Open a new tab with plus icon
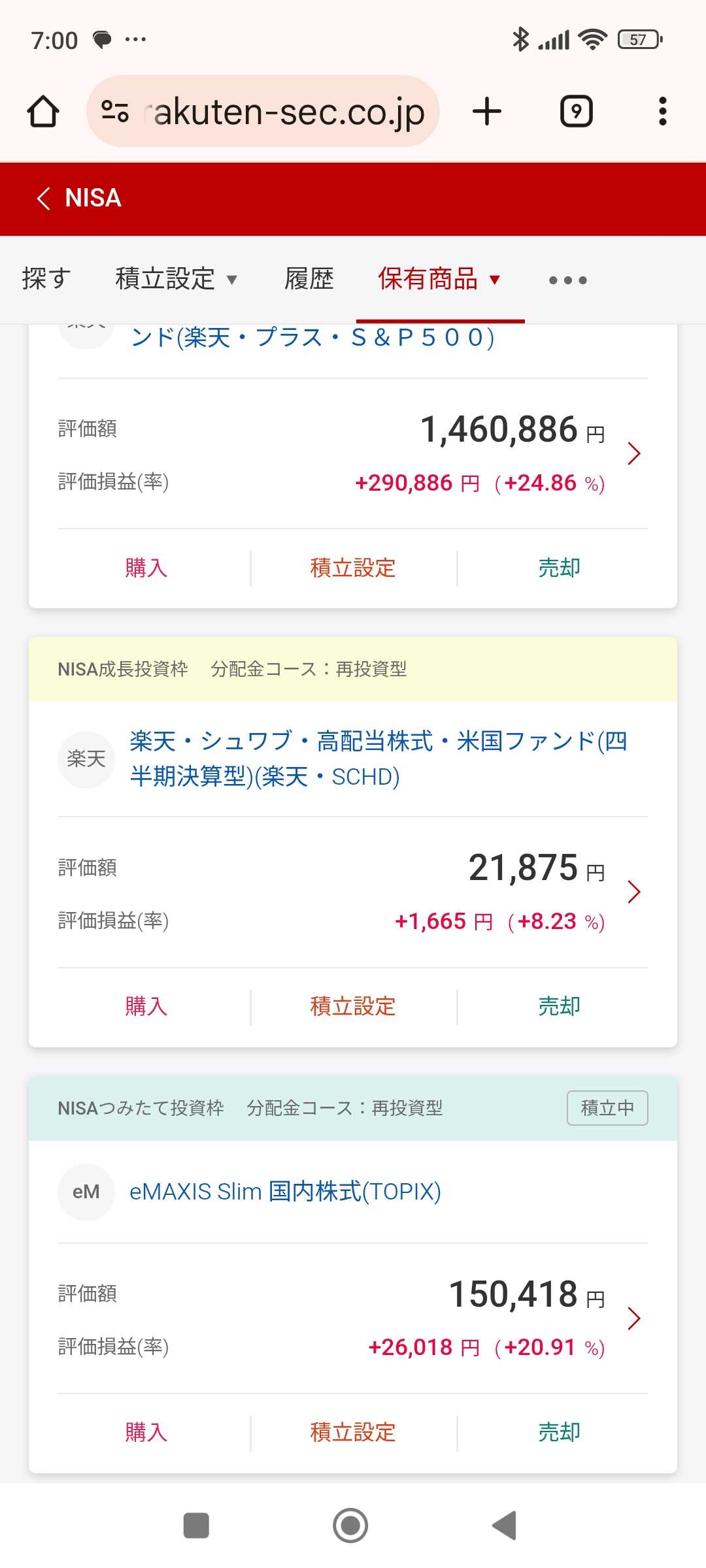This screenshot has width=706, height=1568. point(487,111)
